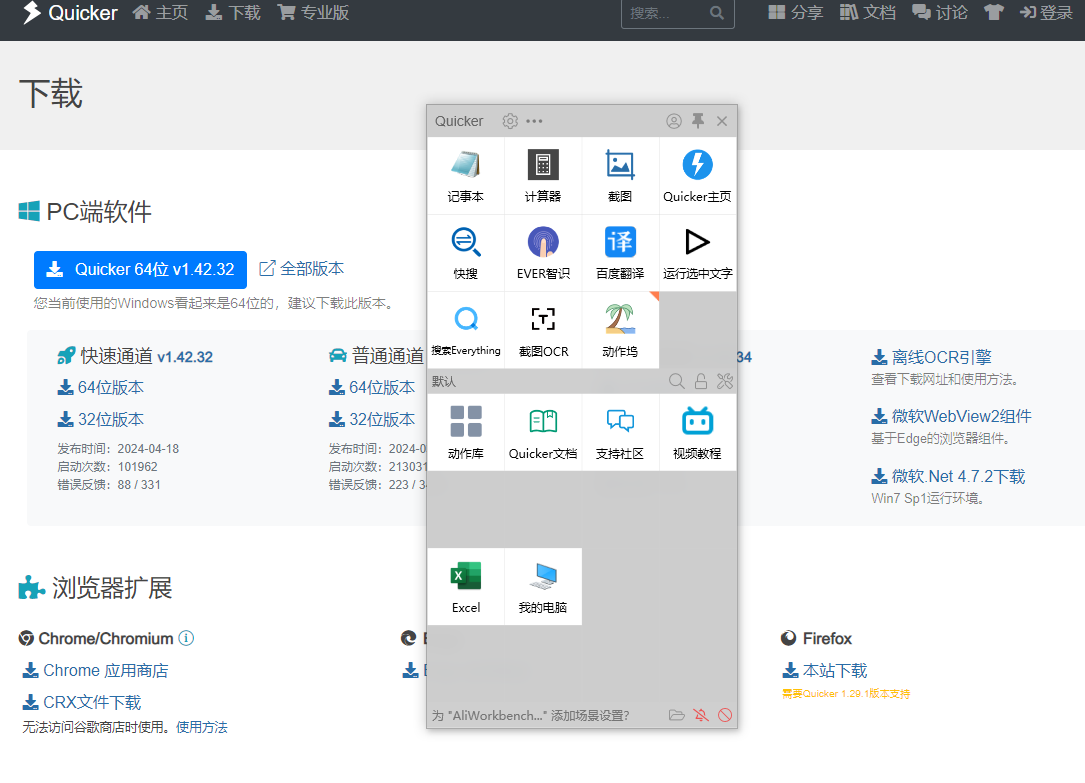
Task: Visit the 支持社区 community action
Action: coord(620,432)
